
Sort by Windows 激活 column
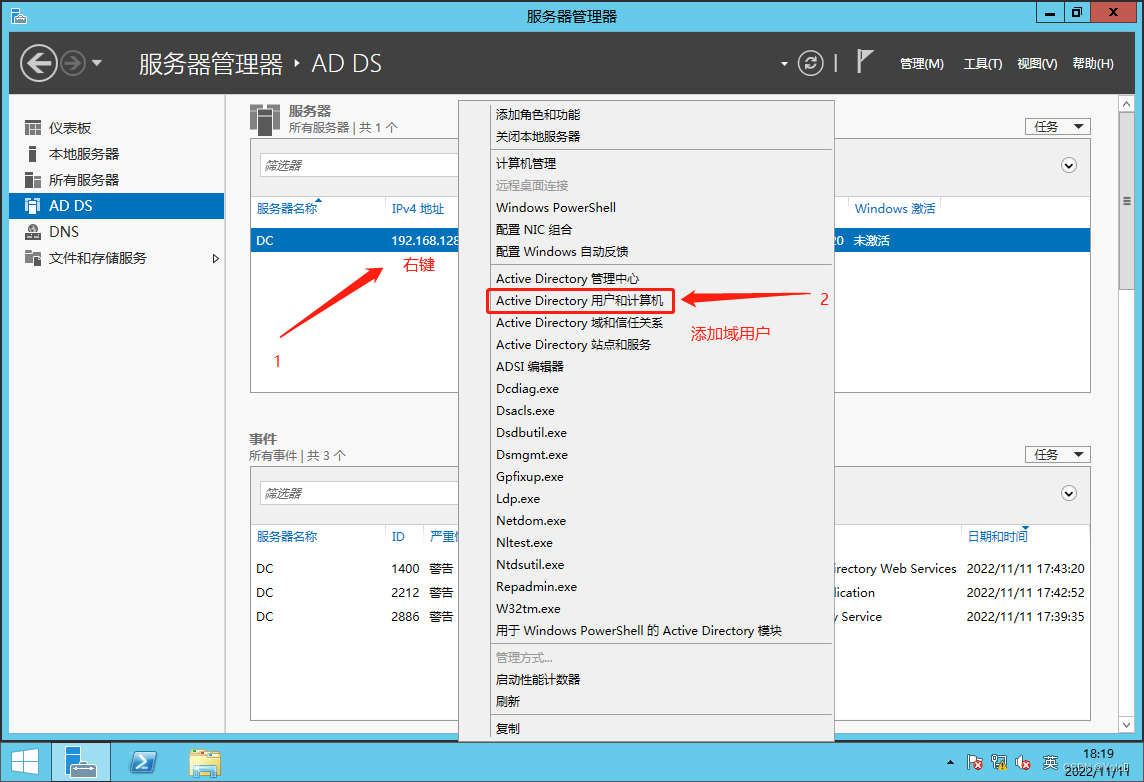(x=894, y=209)
